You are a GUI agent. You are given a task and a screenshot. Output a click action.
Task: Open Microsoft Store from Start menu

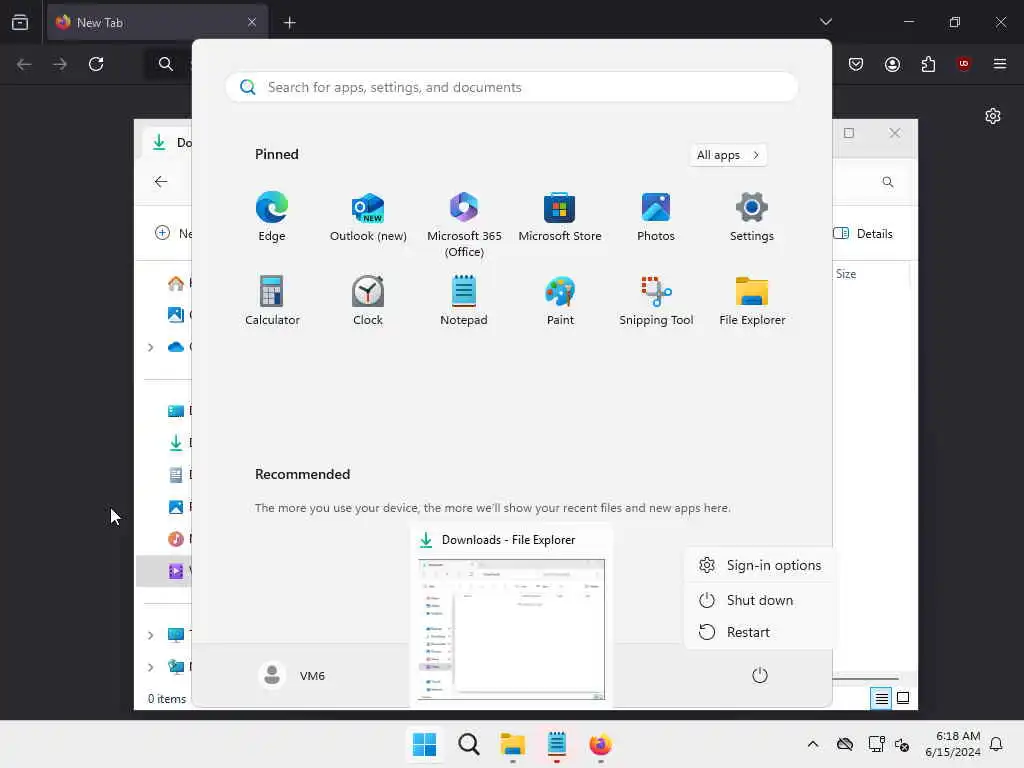pos(560,217)
